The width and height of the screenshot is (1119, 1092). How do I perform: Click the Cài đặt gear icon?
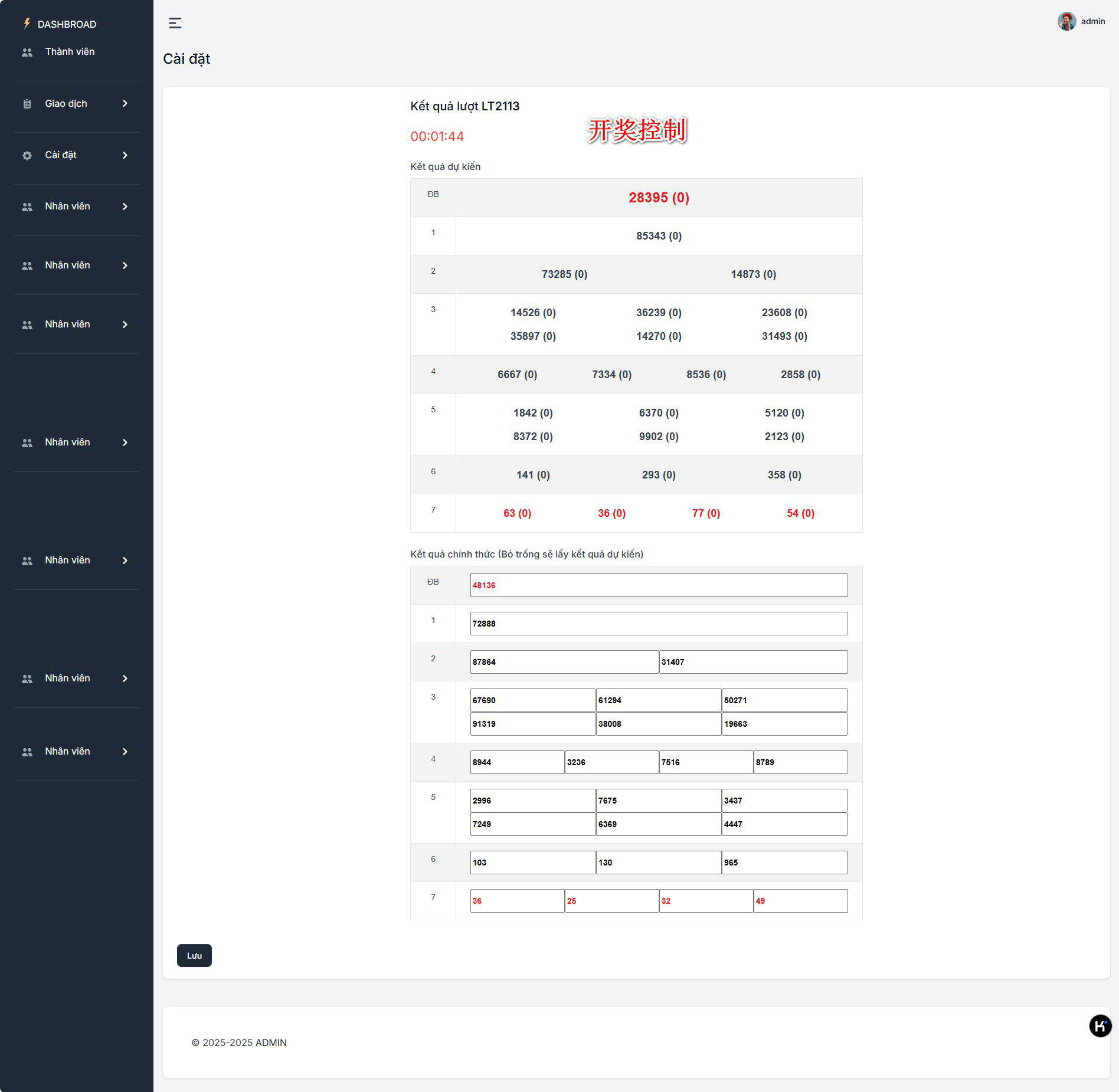27,156
